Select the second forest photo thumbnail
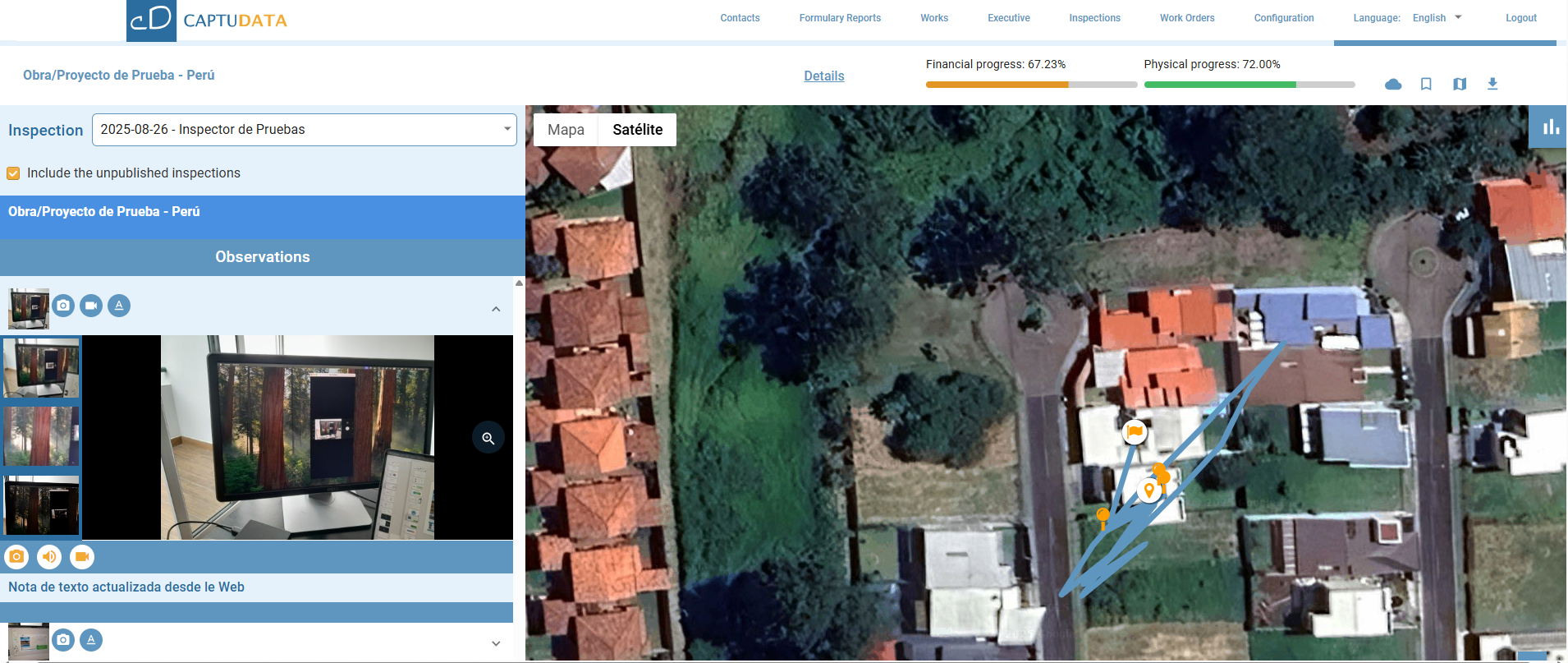Viewport: 1568px width, 663px height. (x=41, y=436)
